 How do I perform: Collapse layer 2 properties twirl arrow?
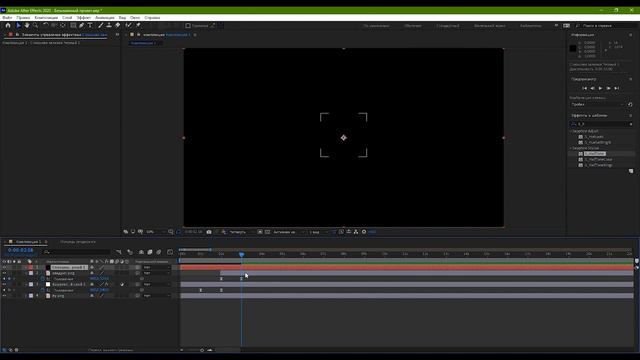[x=26, y=273]
